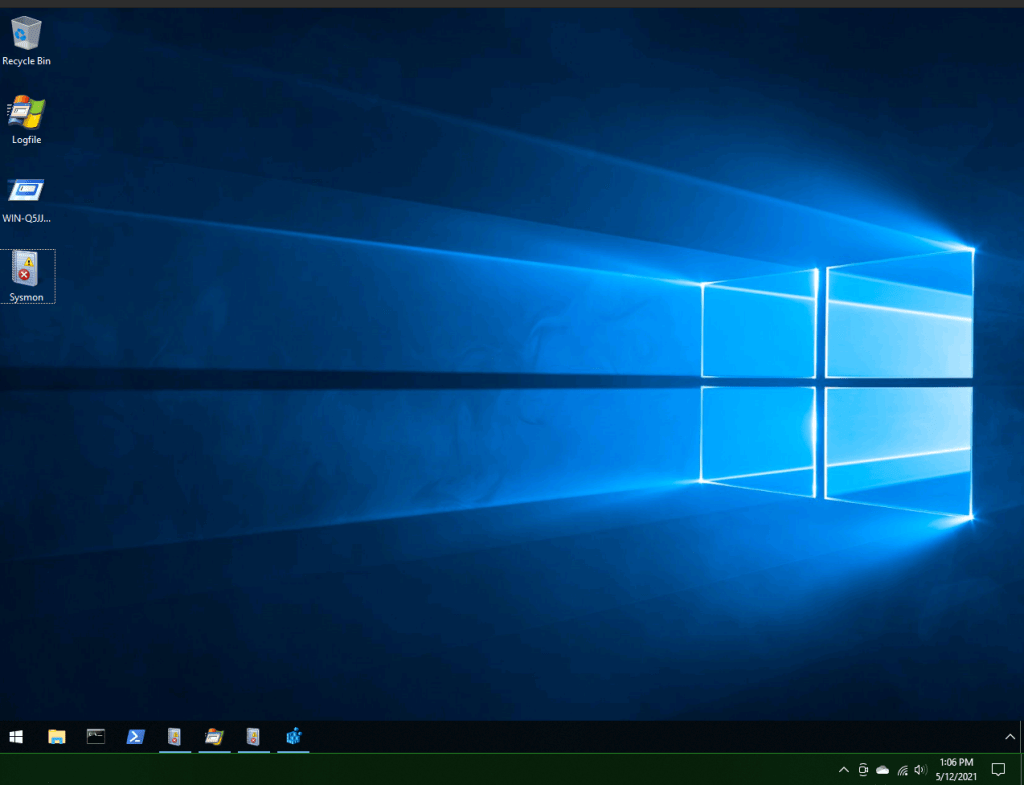Open the Windows Start menu

(16, 737)
